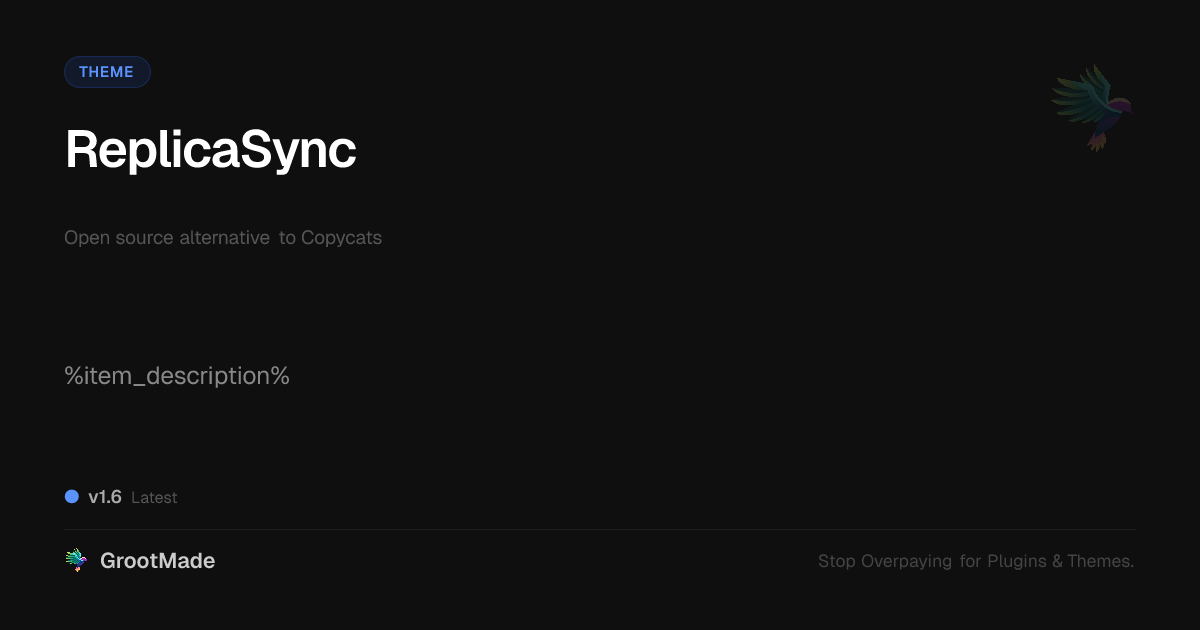Click the word Themes. in footer tagline
1200x630 pixels.
point(1100,561)
